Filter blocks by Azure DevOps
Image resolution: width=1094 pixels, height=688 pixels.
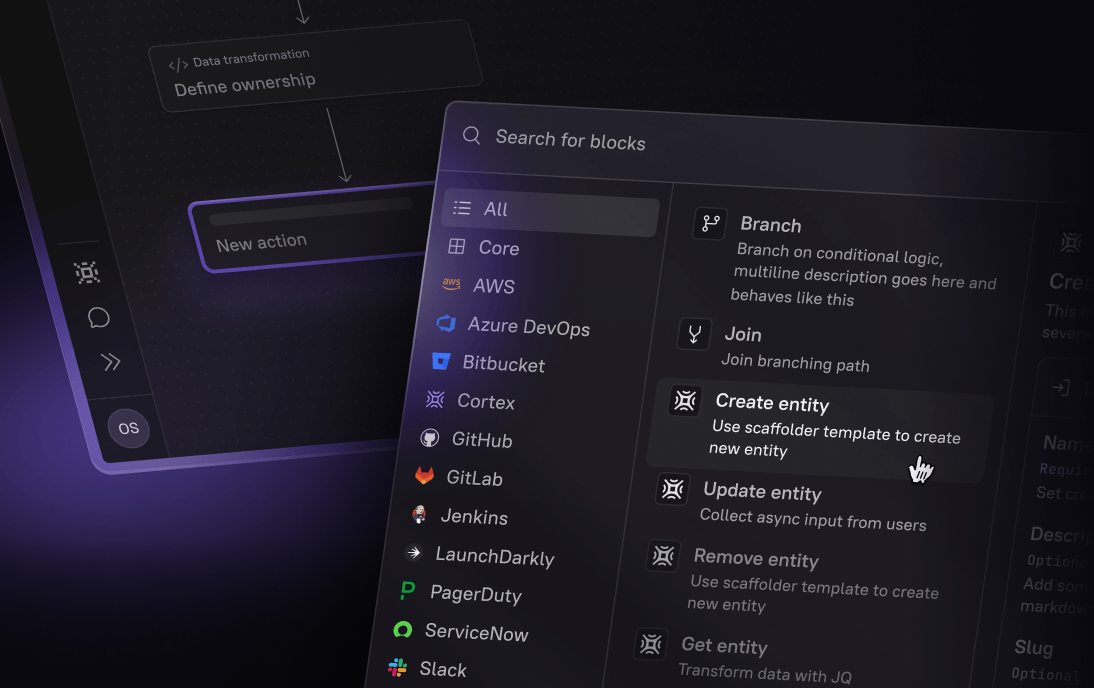click(x=527, y=327)
